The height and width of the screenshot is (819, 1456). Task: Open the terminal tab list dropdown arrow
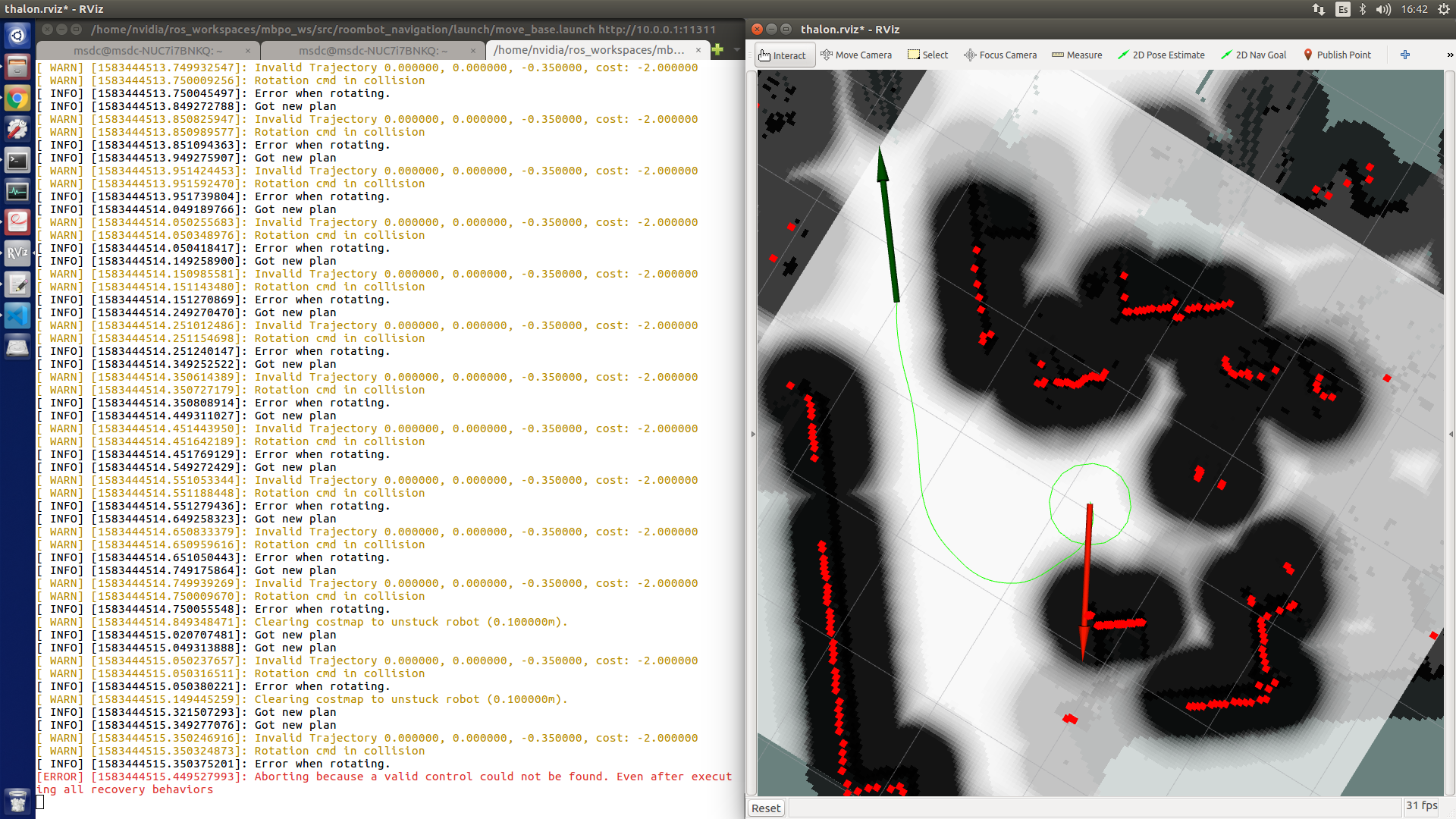click(737, 50)
